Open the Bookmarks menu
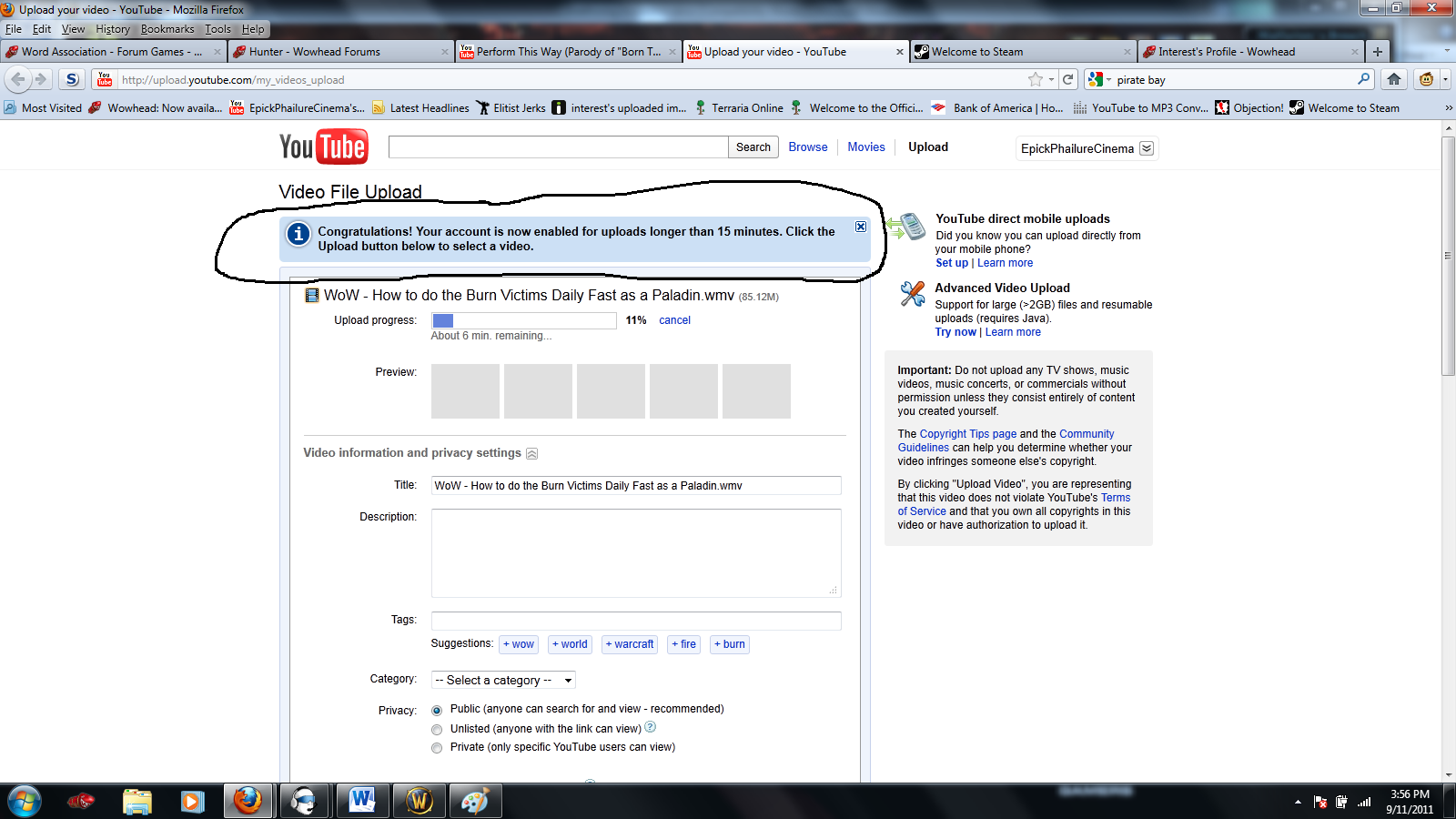 167,29
